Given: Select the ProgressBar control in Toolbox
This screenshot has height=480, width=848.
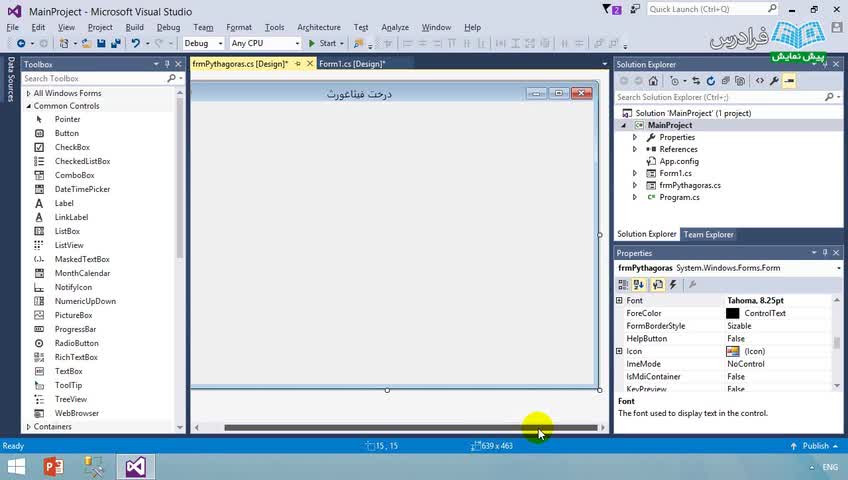Looking at the screenshot, I should pyautogui.click(x=75, y=329).
